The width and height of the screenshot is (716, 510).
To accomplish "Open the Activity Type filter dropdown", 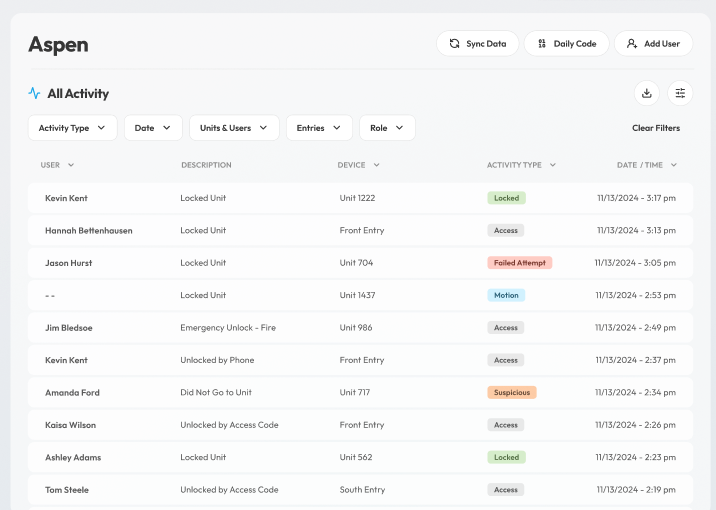I will (73, 128).
